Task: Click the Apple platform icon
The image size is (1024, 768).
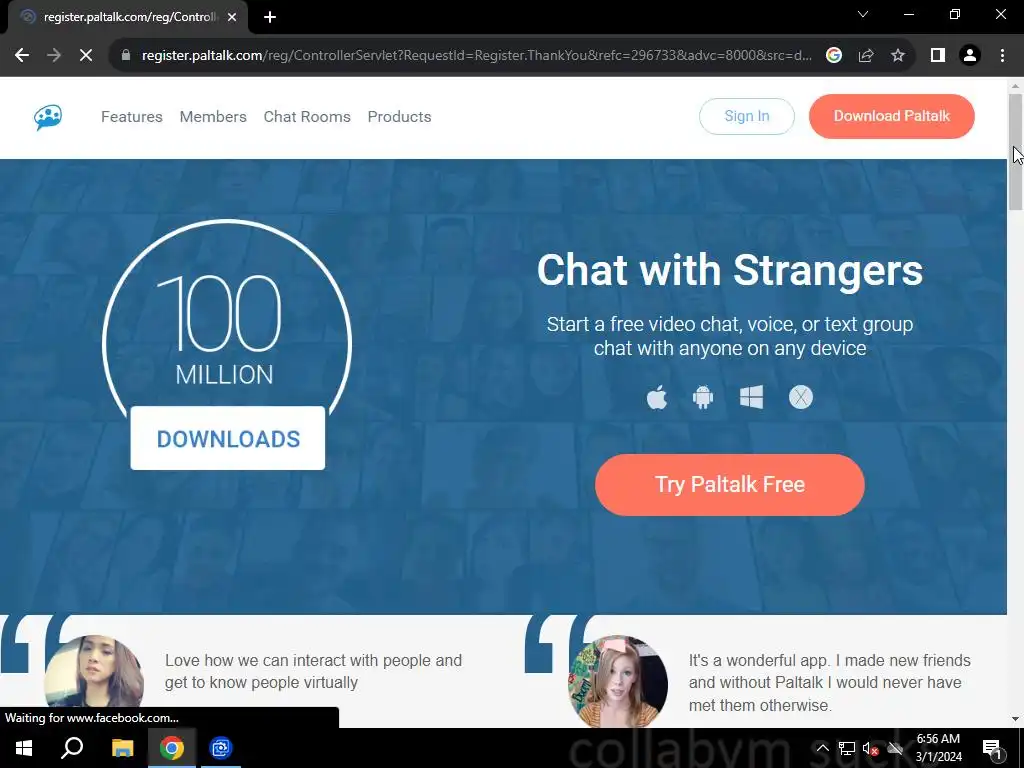Action: 657,397
